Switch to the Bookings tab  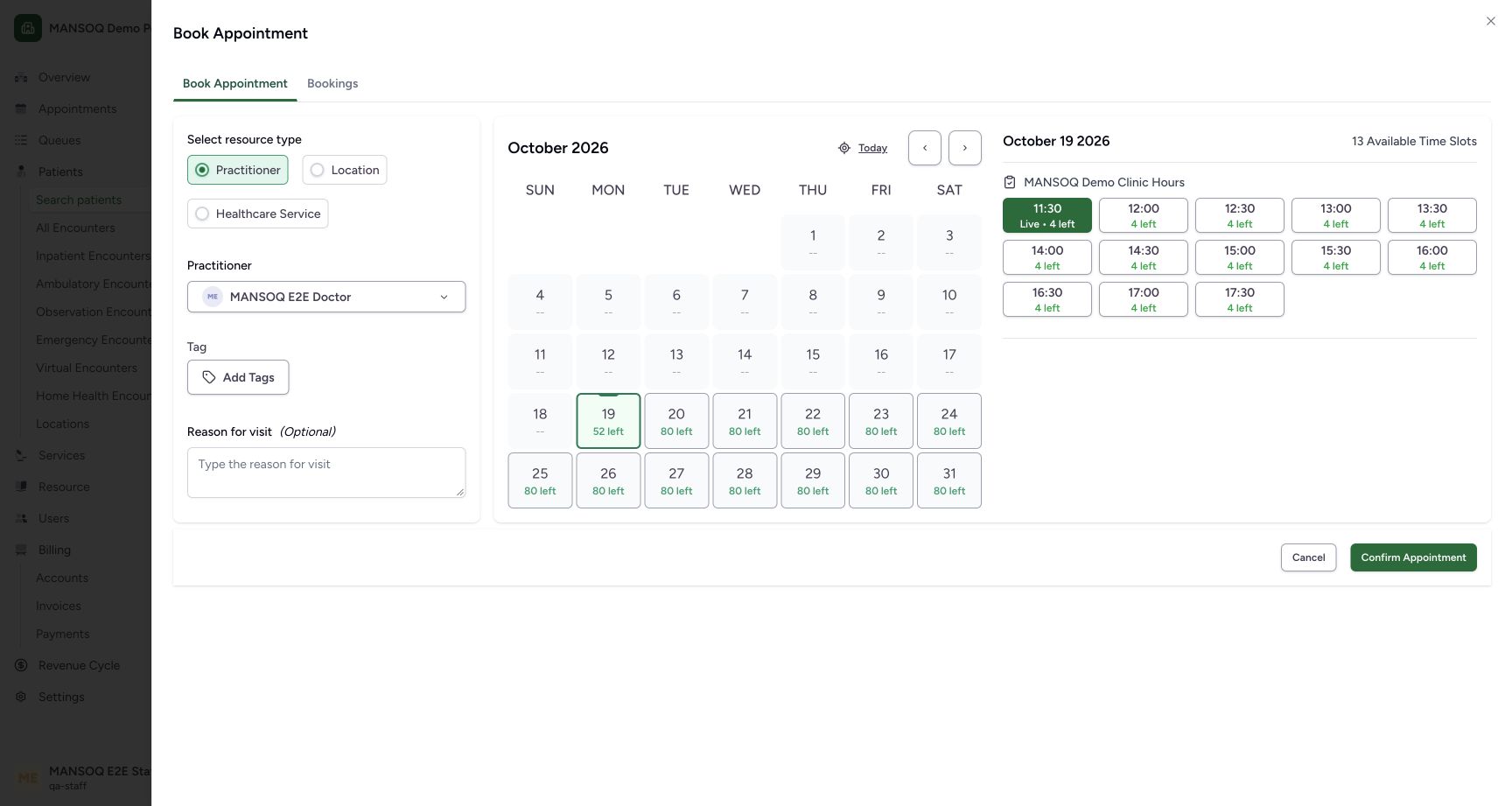click(x=332, y=83)
